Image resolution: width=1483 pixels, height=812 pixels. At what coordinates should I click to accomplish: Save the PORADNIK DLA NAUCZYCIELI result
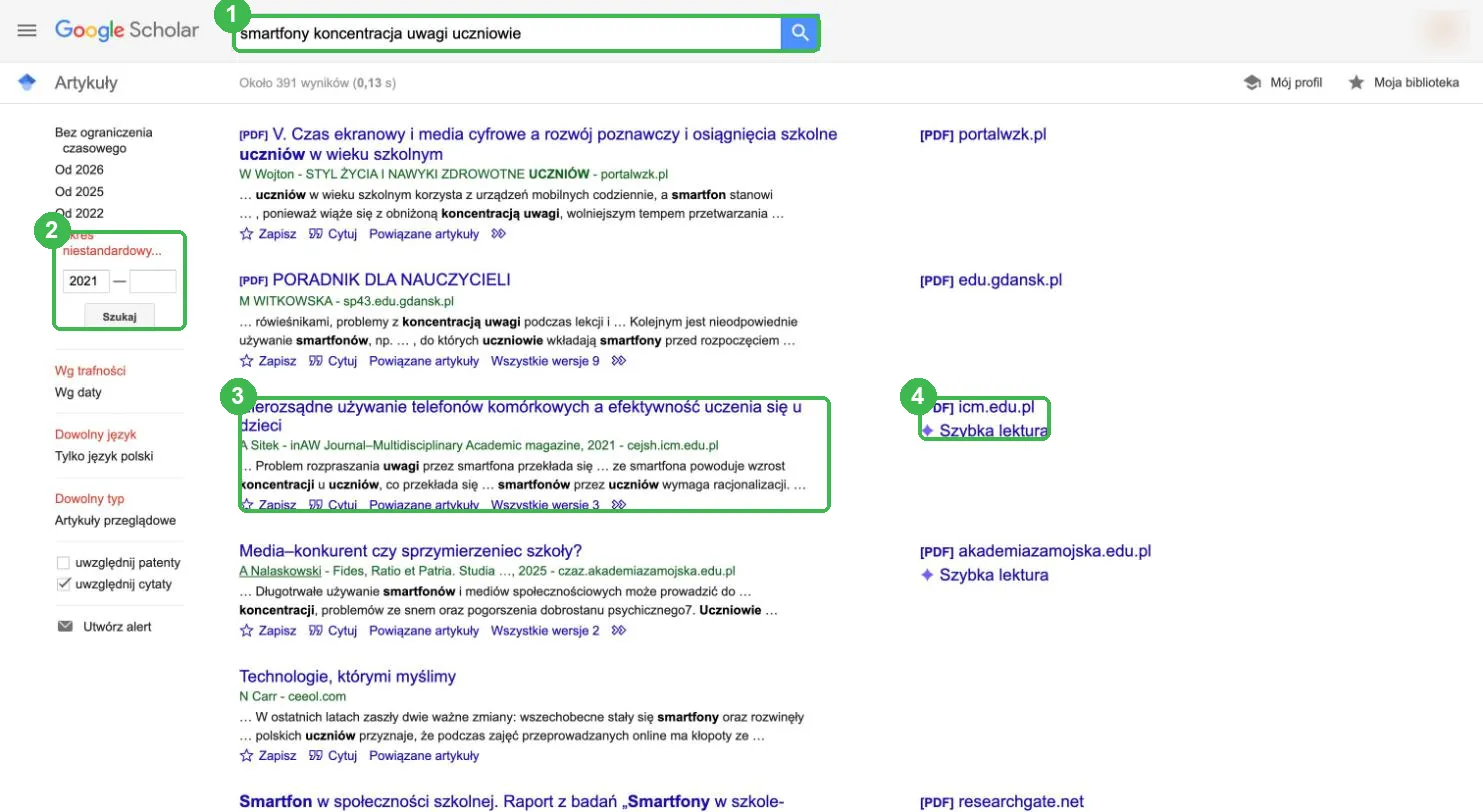click(x=268, y=361)
